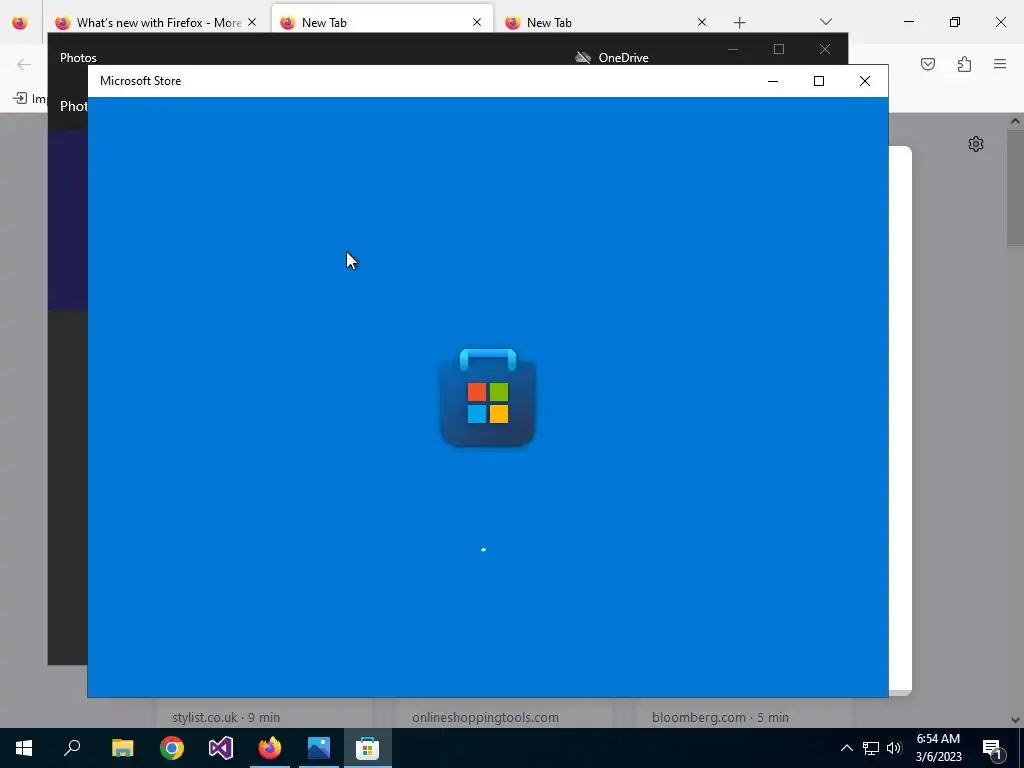
Task: Close What's new with Firefox tab
Action: point(252,22)
